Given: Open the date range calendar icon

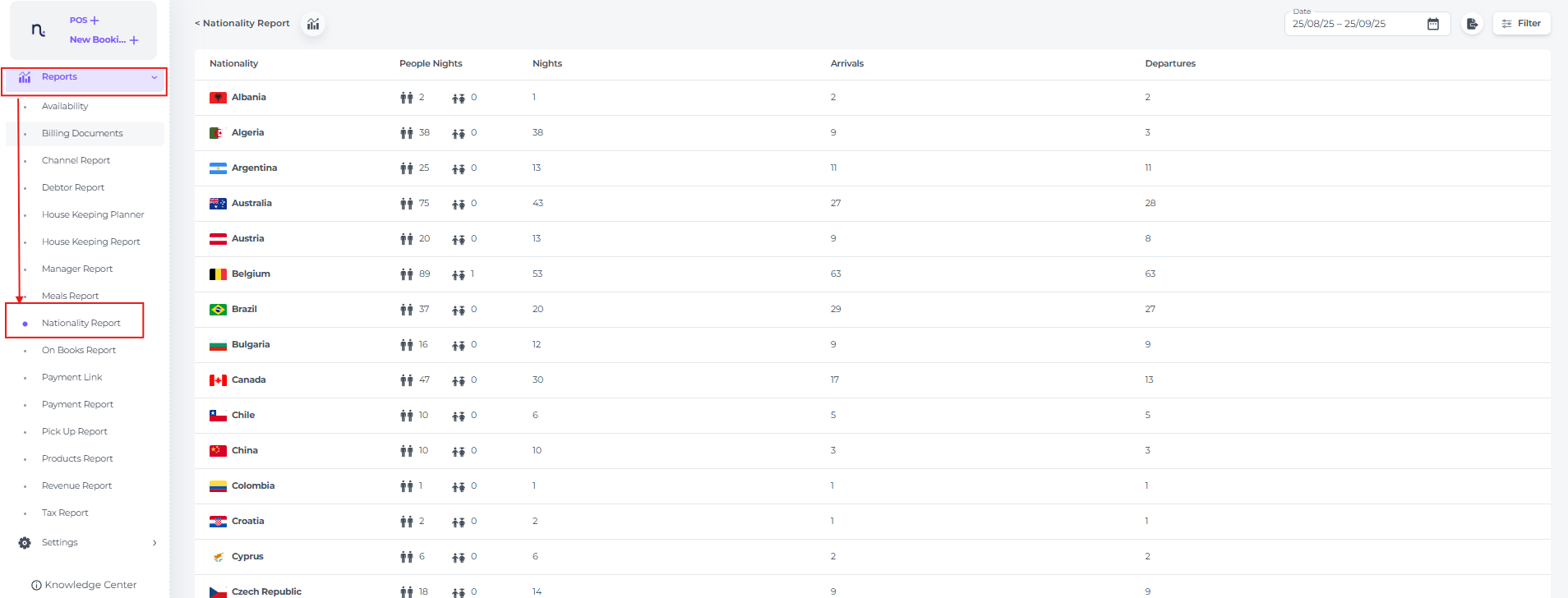Looking at the screenshot, I should click(1432, 24).
